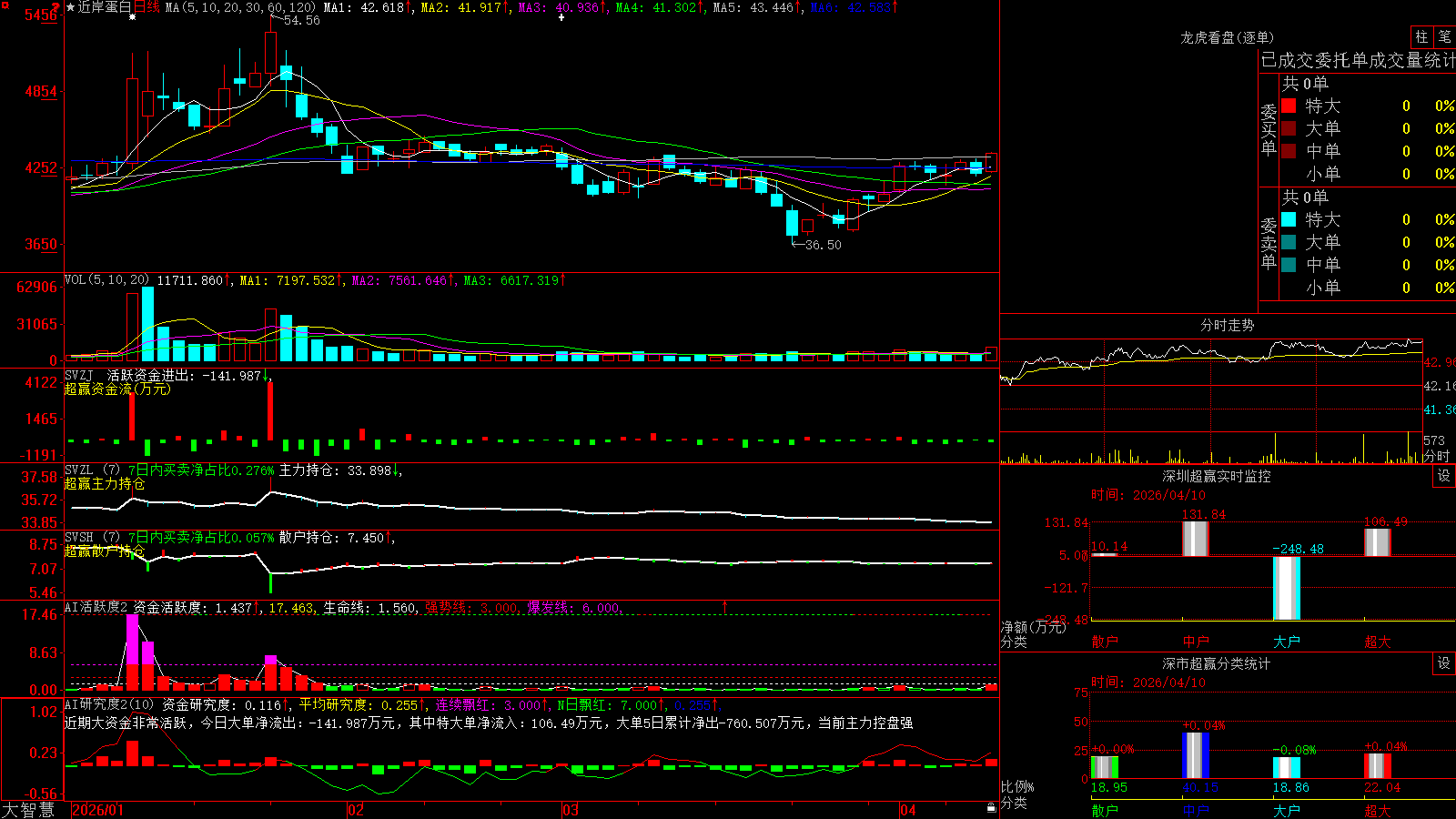Click the dark red 中单 buy-order swatch
This screenshot has height=819, width=1456.
[x=1289, y=151]
